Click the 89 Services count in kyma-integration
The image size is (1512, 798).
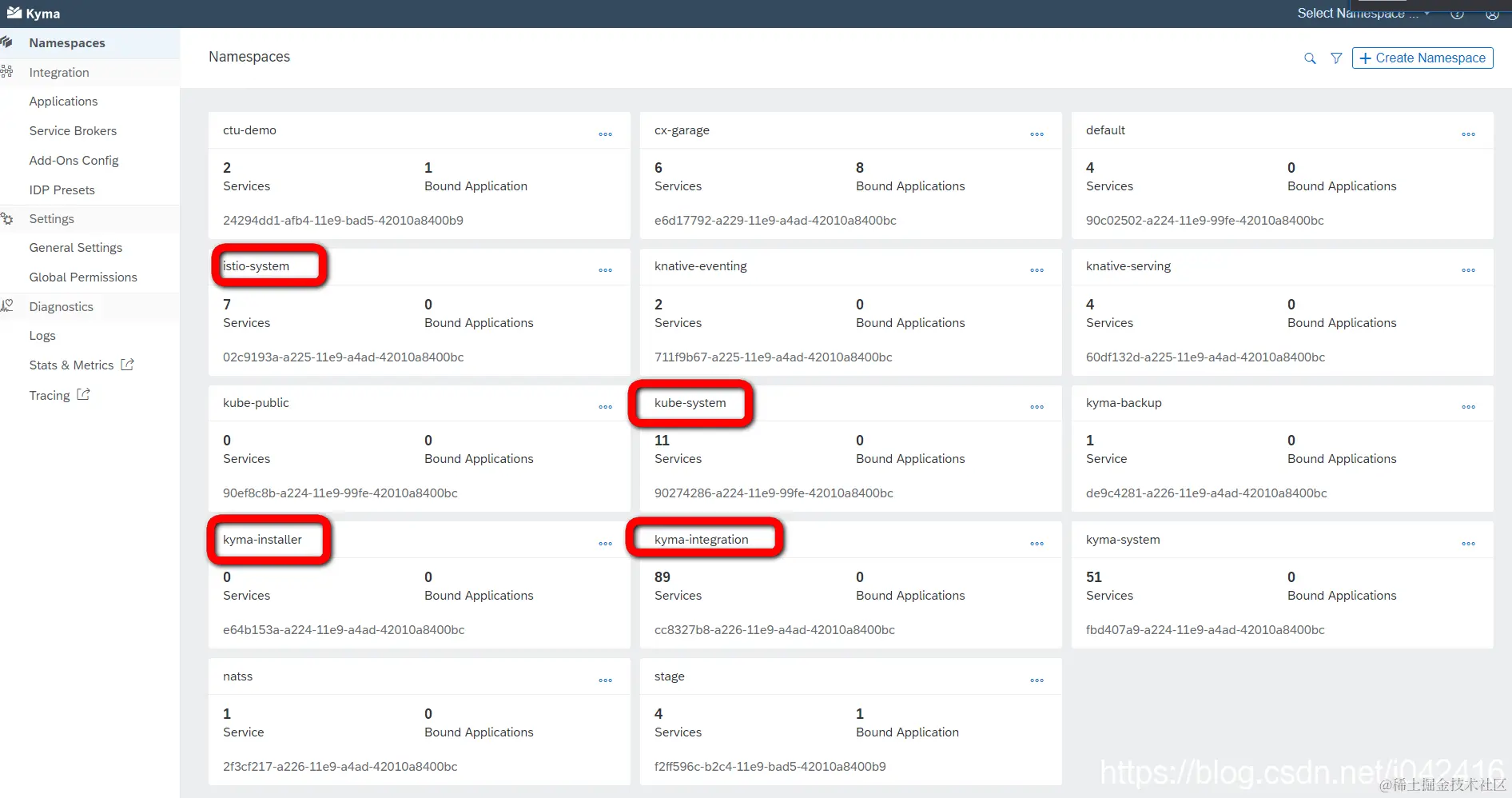click(662, 577)
